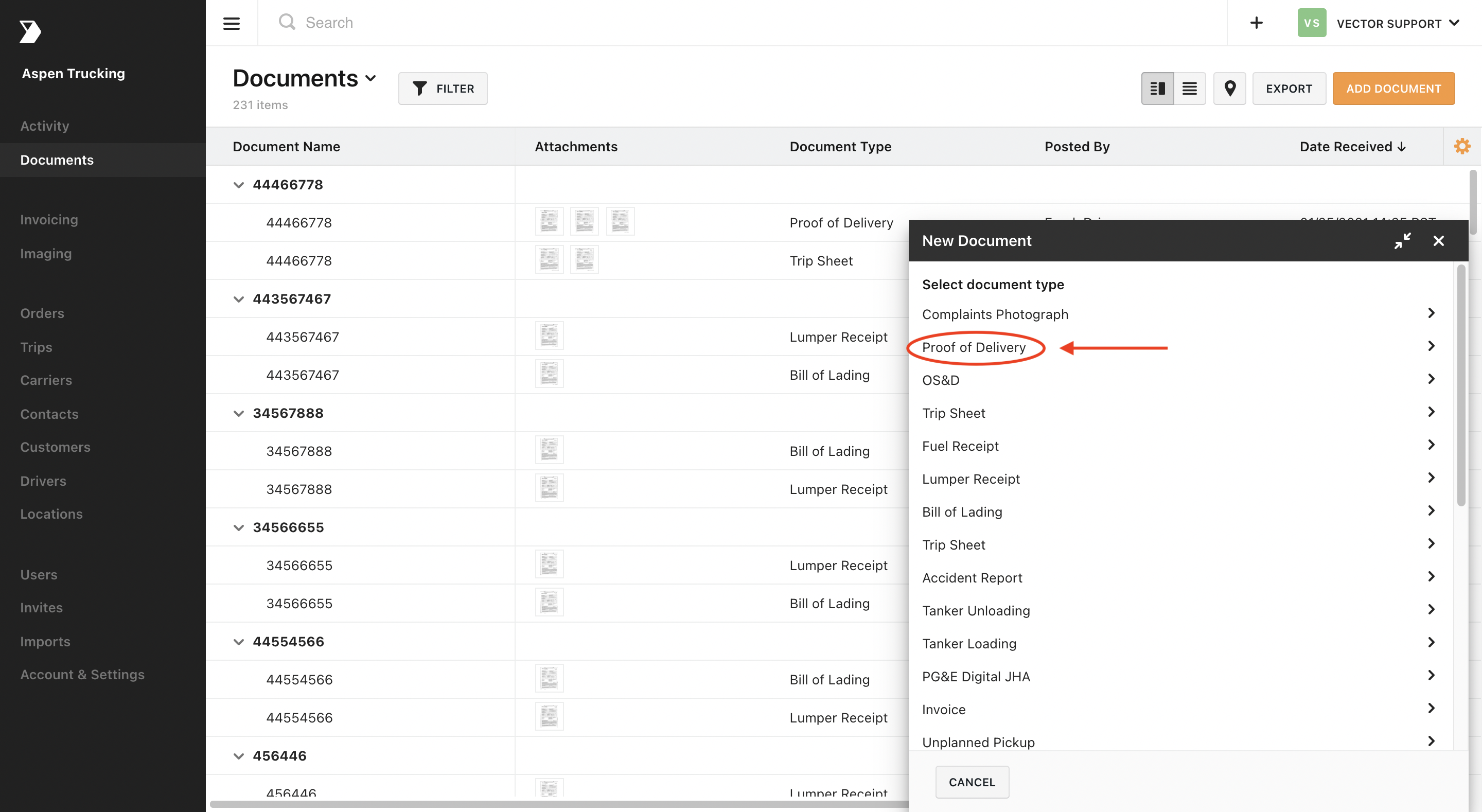This screenshot has height=812, width=1482.
Task: Minimize the New Document panel
Action: point(1403,240)
